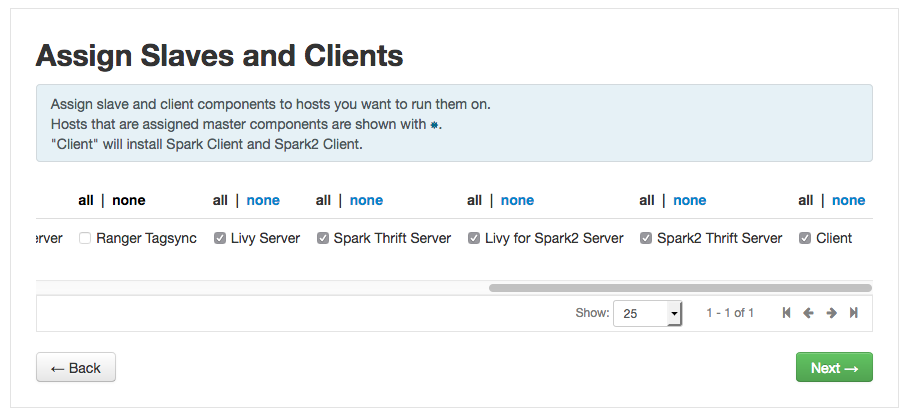Select none for Livy for Spark2 Server
This screenshot has width=912, height=418.
pos(517,200)
